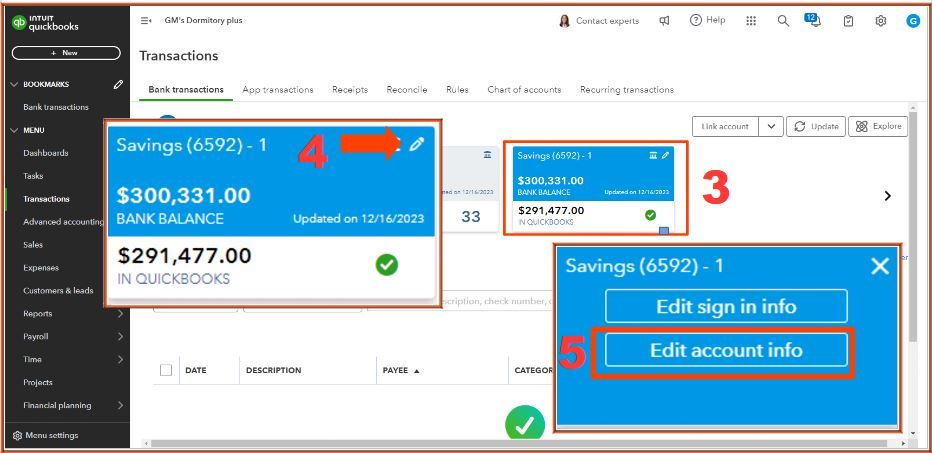This screenshot has height=453, width=932.
Task: Open Transactions in sidebar
Action: (46, 199)
